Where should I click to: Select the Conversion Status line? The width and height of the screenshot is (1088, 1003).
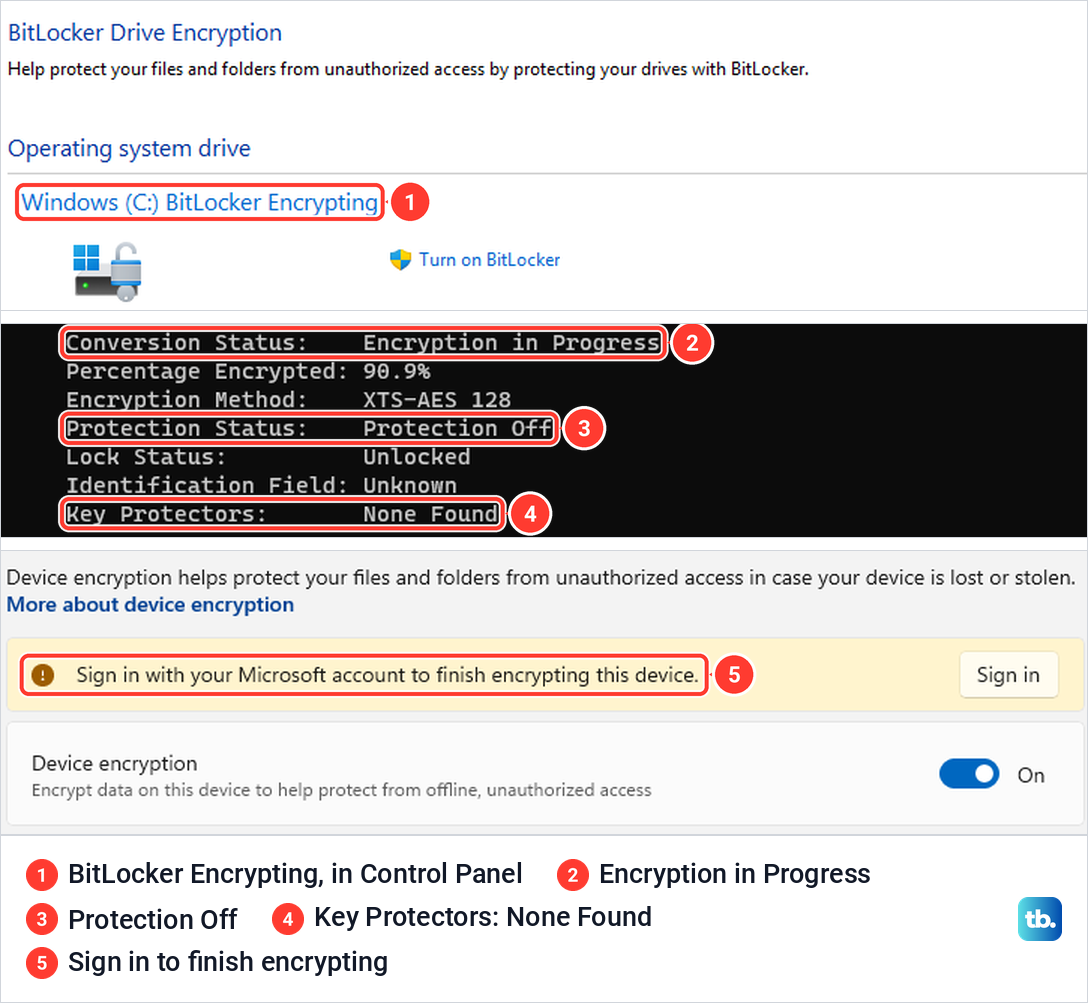362,343
